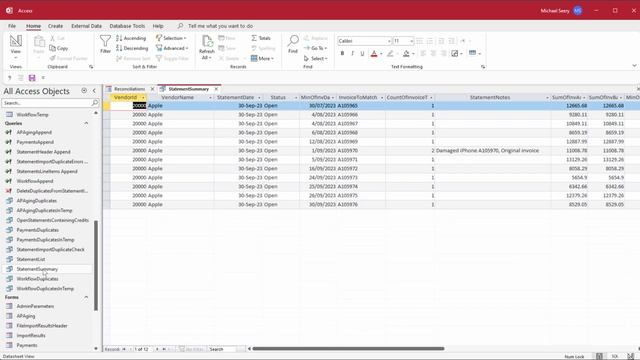The width and height of the screenshot is (640, 360).
Task: Open the Help ribbon tab
Action: [158, 26]
